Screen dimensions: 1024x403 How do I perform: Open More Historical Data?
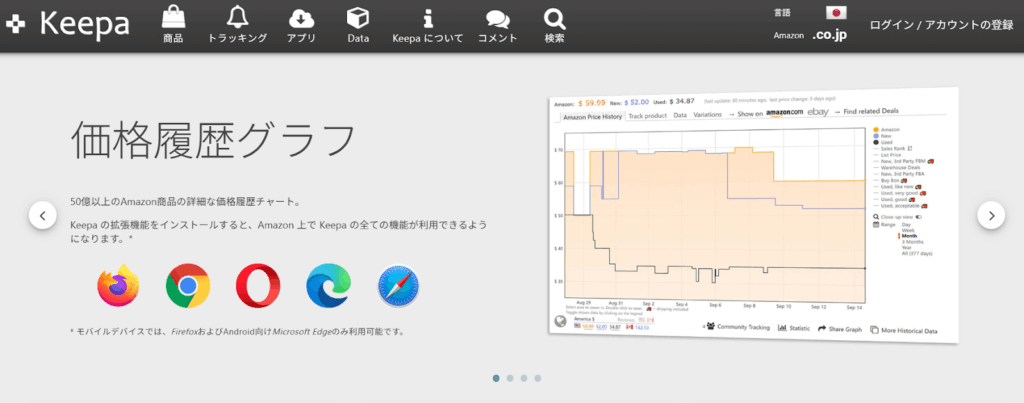coord(904,330)
